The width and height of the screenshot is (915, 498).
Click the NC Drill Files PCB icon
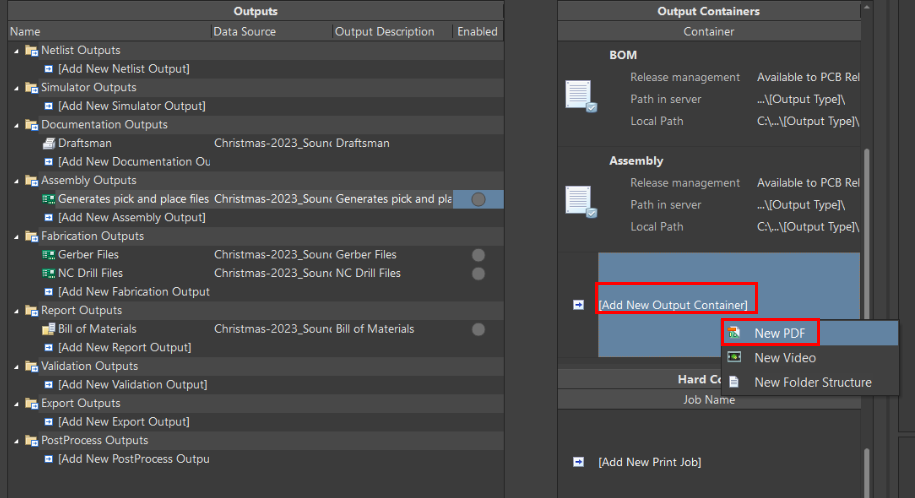[49, 273]
